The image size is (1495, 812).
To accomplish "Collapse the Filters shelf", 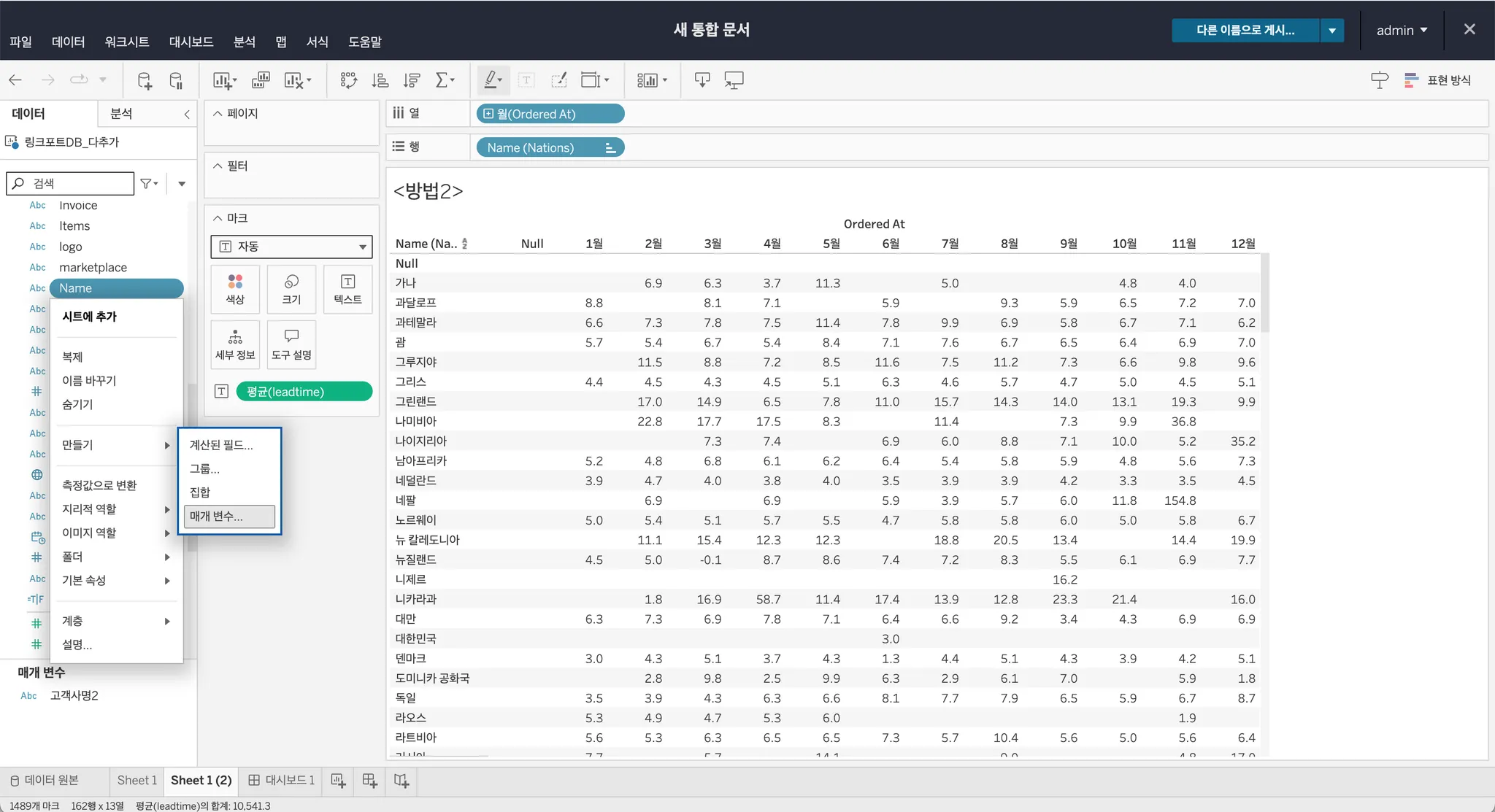I will pyautogui.click(x=218, y=166).
